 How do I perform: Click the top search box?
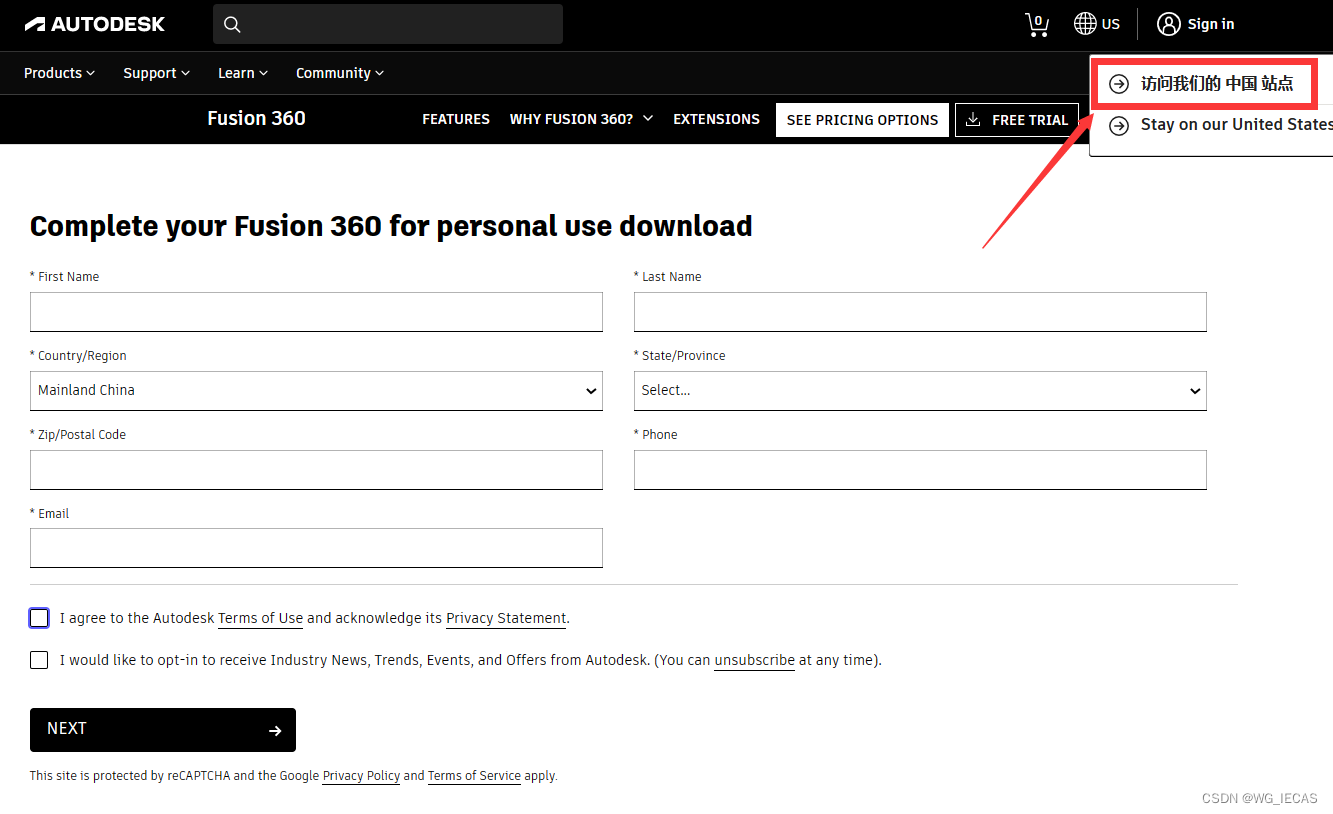[388, 24]
